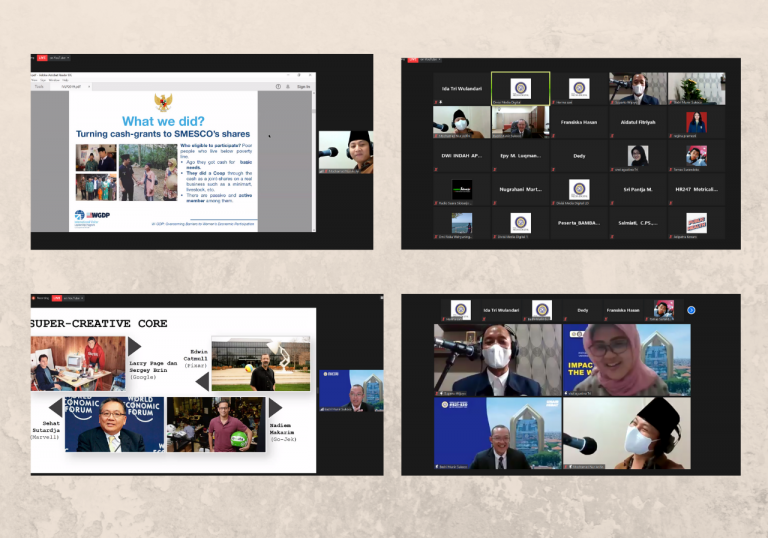Open the Help menu in Acrobat
Viewport: 768px width, 538px height.
click(65, 80)
